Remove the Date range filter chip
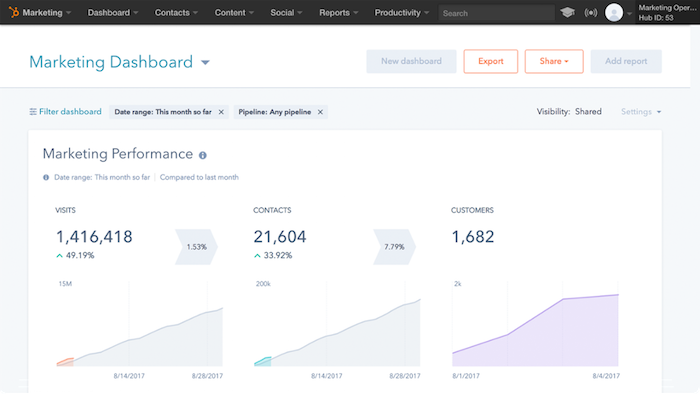Image resolution: width=700 pixels, height=394 pixels. pyautogui.click(x=221, y=112)
